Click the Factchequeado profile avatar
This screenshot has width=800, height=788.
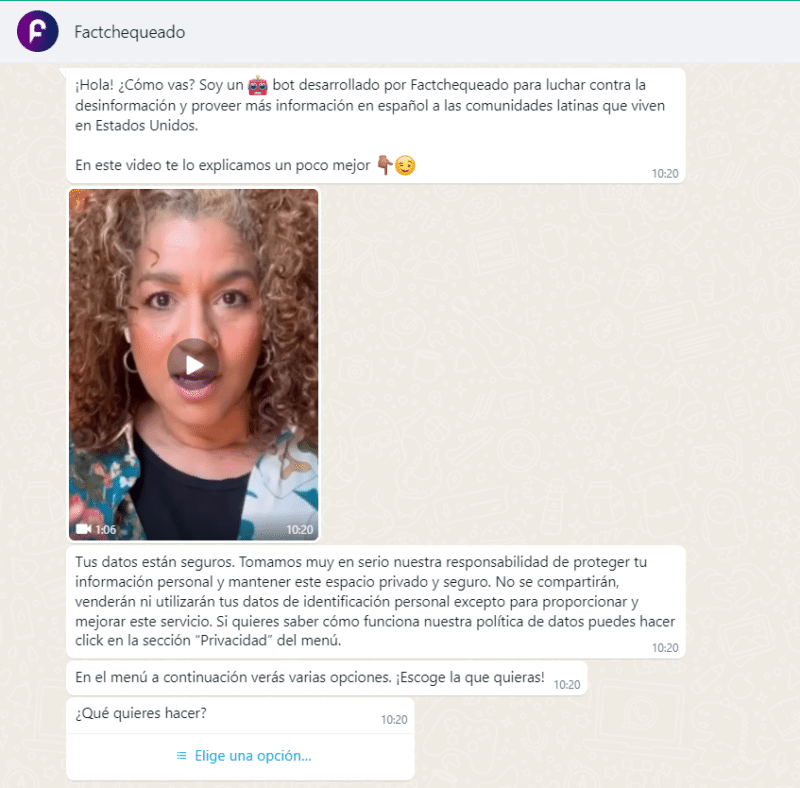(37, 32)
